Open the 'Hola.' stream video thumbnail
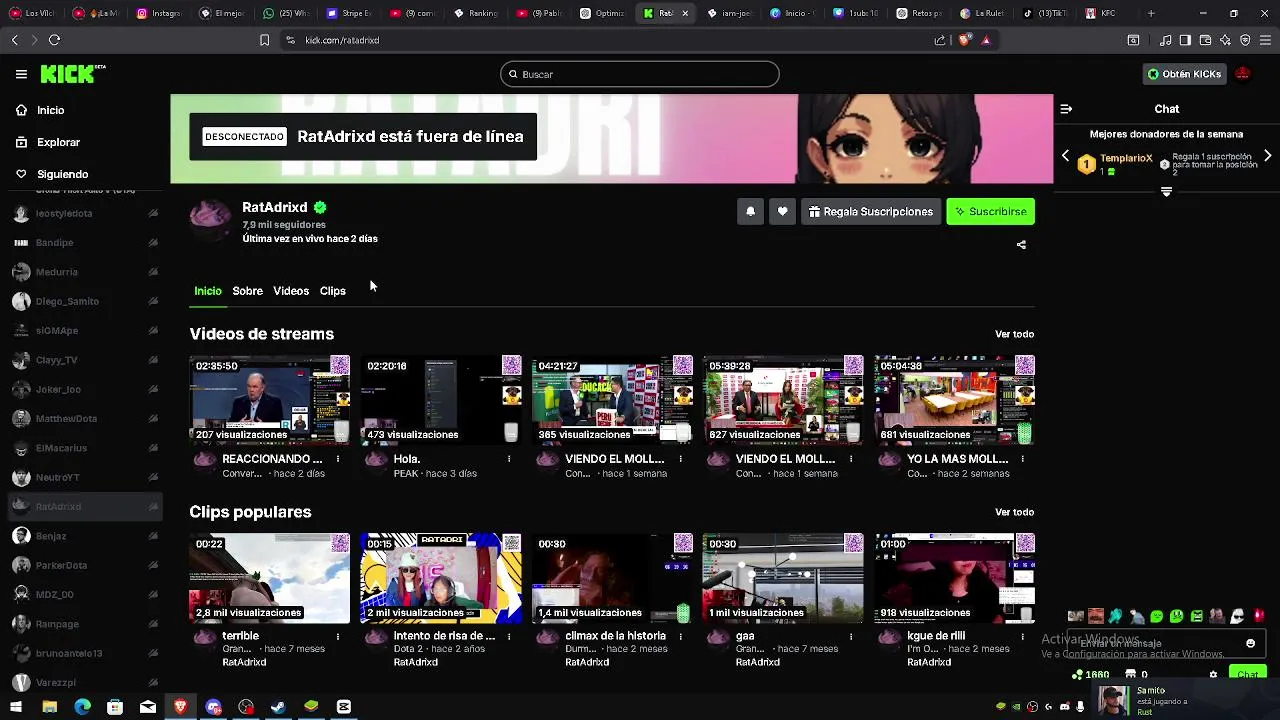This screenshot has height=720, width=1280. coord(441,399)
